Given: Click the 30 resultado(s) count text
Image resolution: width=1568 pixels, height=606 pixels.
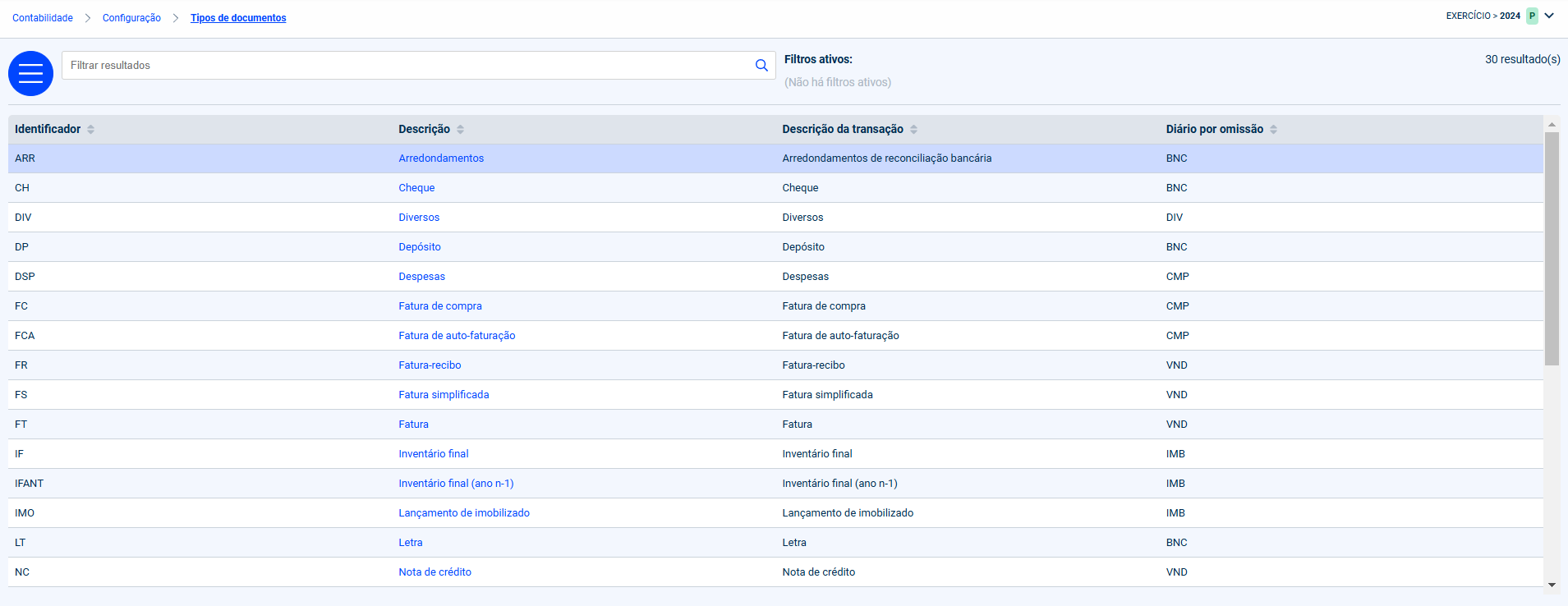Looking at the screenshot, I should pos(1522,59).
